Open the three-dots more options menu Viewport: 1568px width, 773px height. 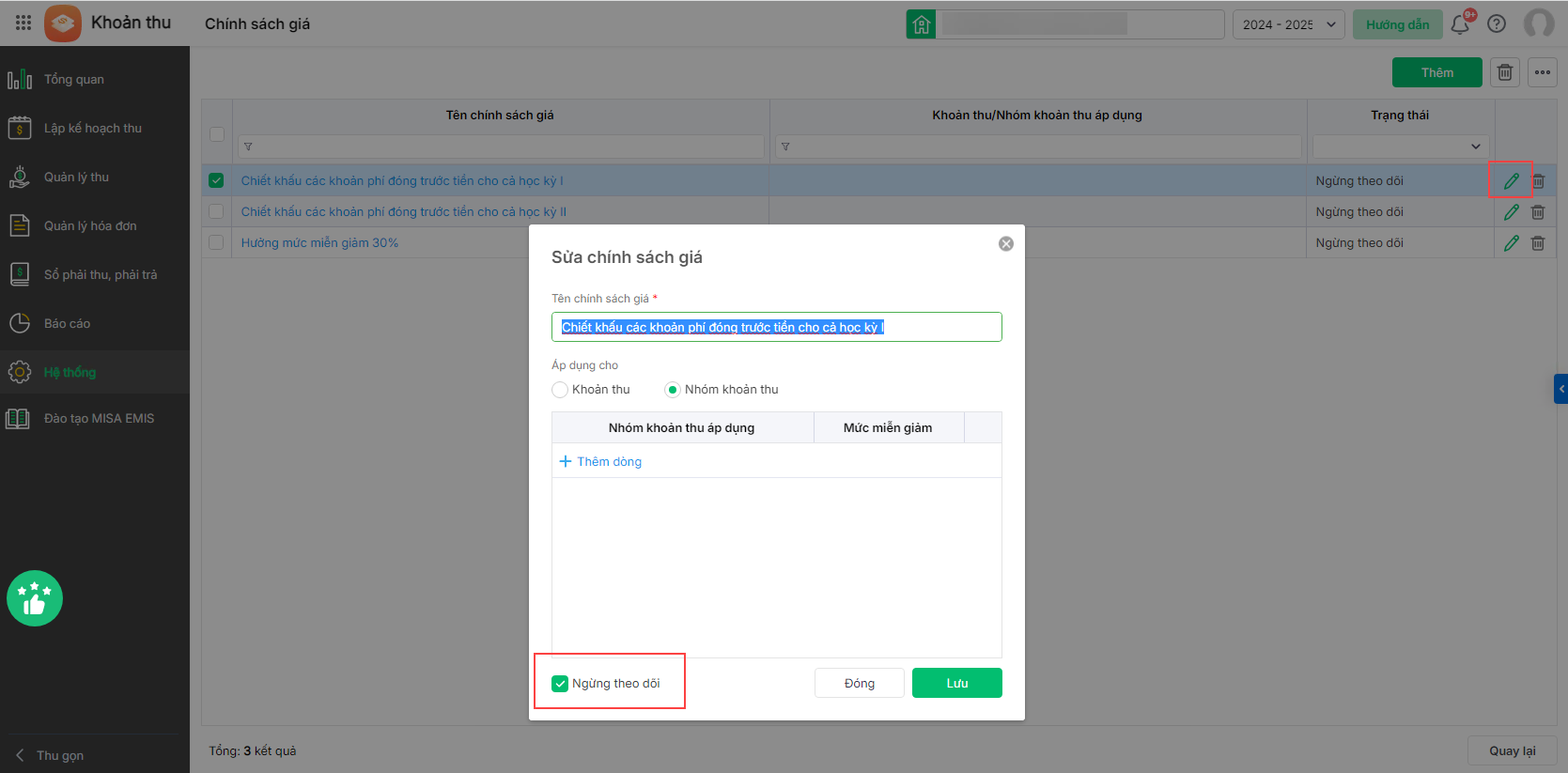(1543, 72)
